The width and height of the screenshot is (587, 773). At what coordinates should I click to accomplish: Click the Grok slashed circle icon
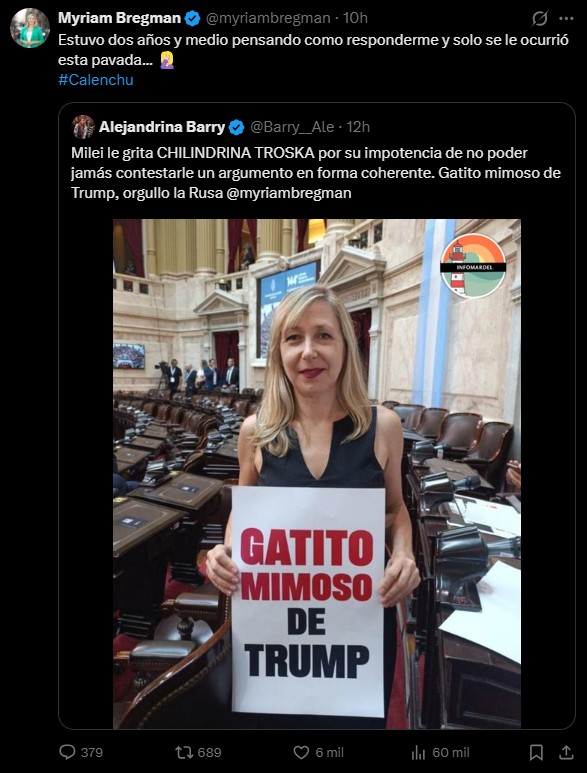[540, 18]
